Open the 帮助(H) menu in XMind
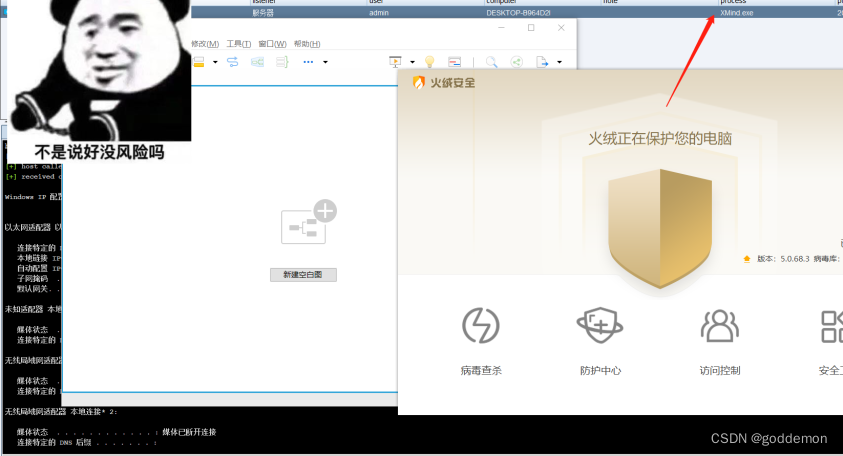This screenshot has height=456, width=843. [x=307, y=44]
